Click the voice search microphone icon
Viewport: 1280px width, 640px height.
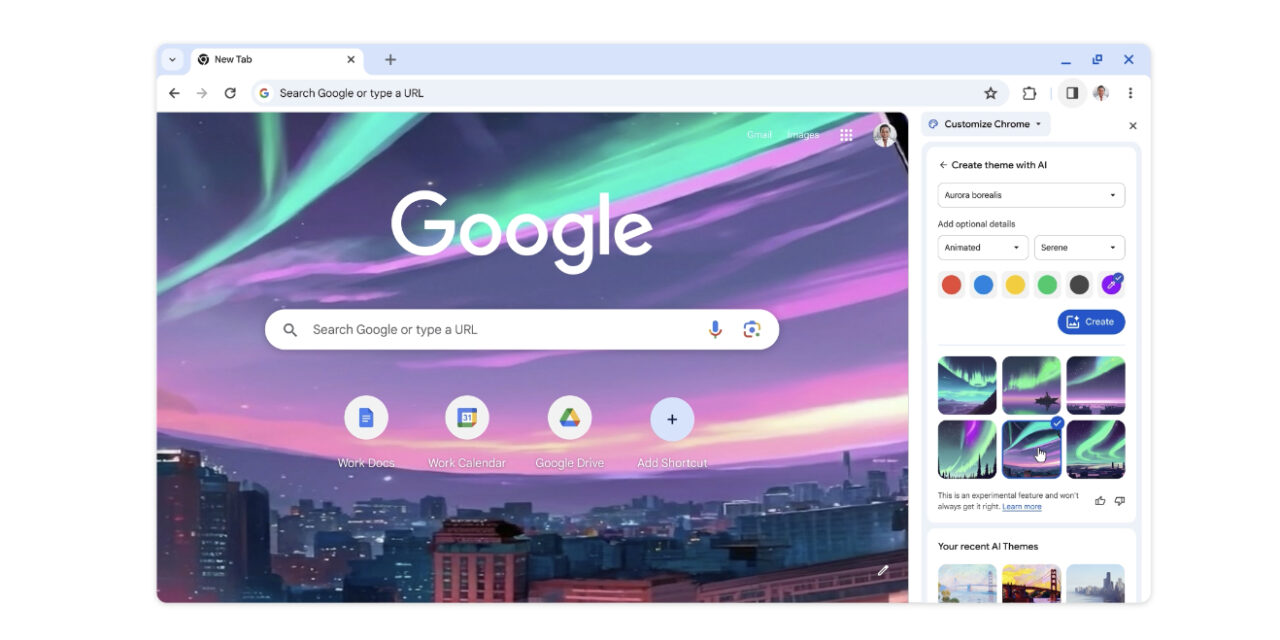(715, 329)
